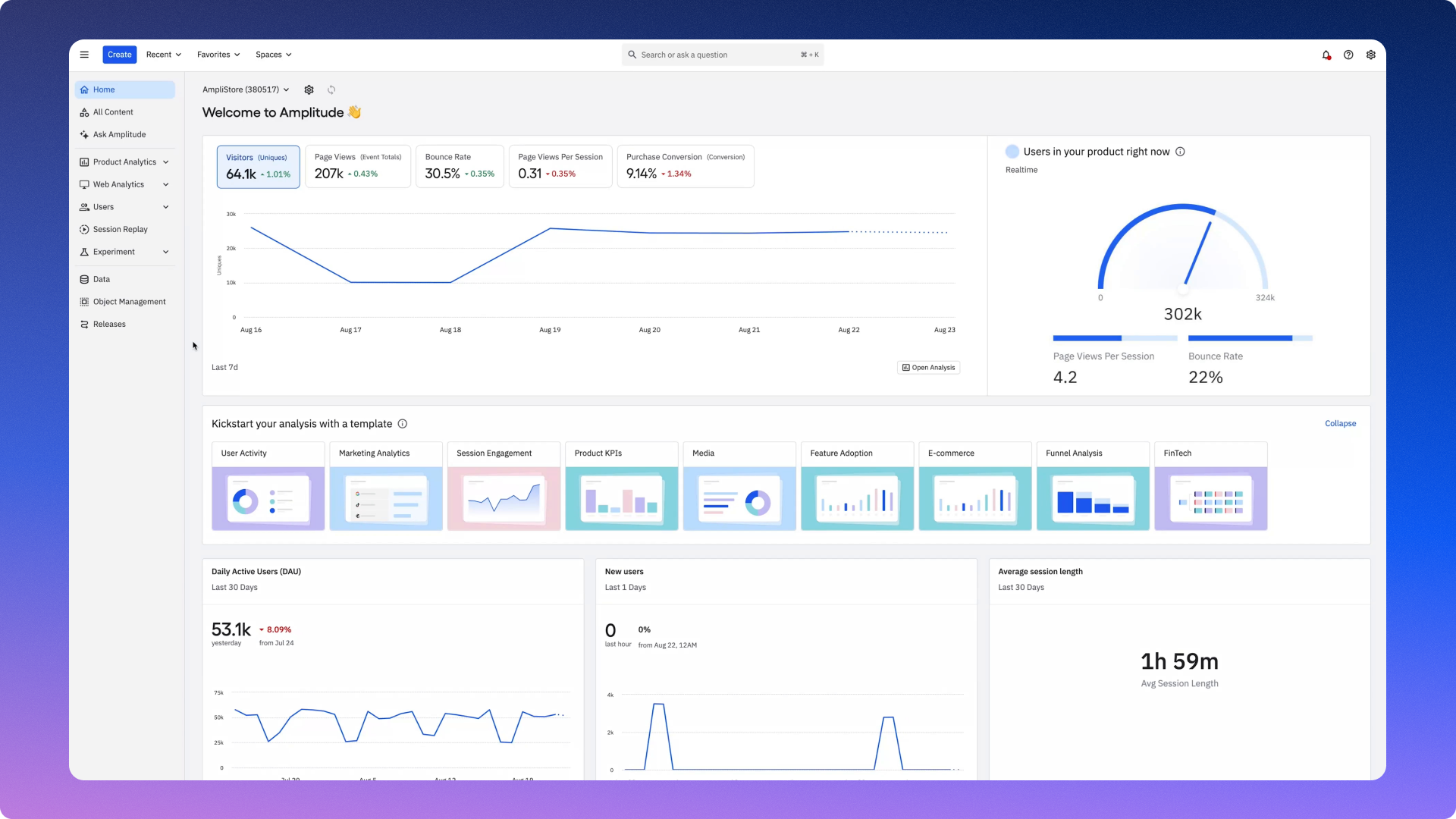
Task: Select the Bounce Rate metric card
Action: click(x=460, y=166)
